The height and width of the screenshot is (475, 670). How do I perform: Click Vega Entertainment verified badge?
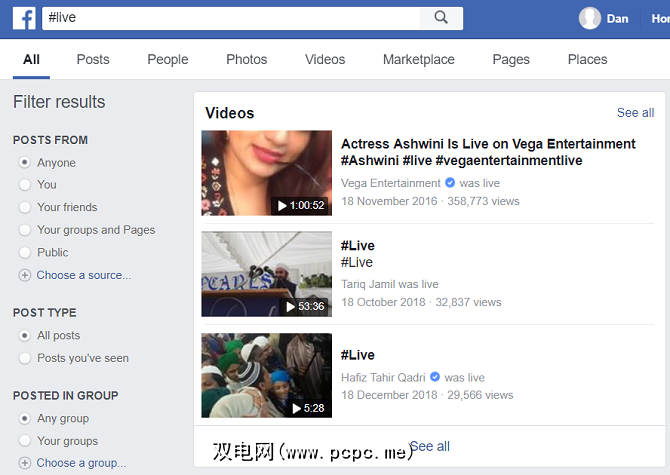pyautogui.click(x=450, y=183)
